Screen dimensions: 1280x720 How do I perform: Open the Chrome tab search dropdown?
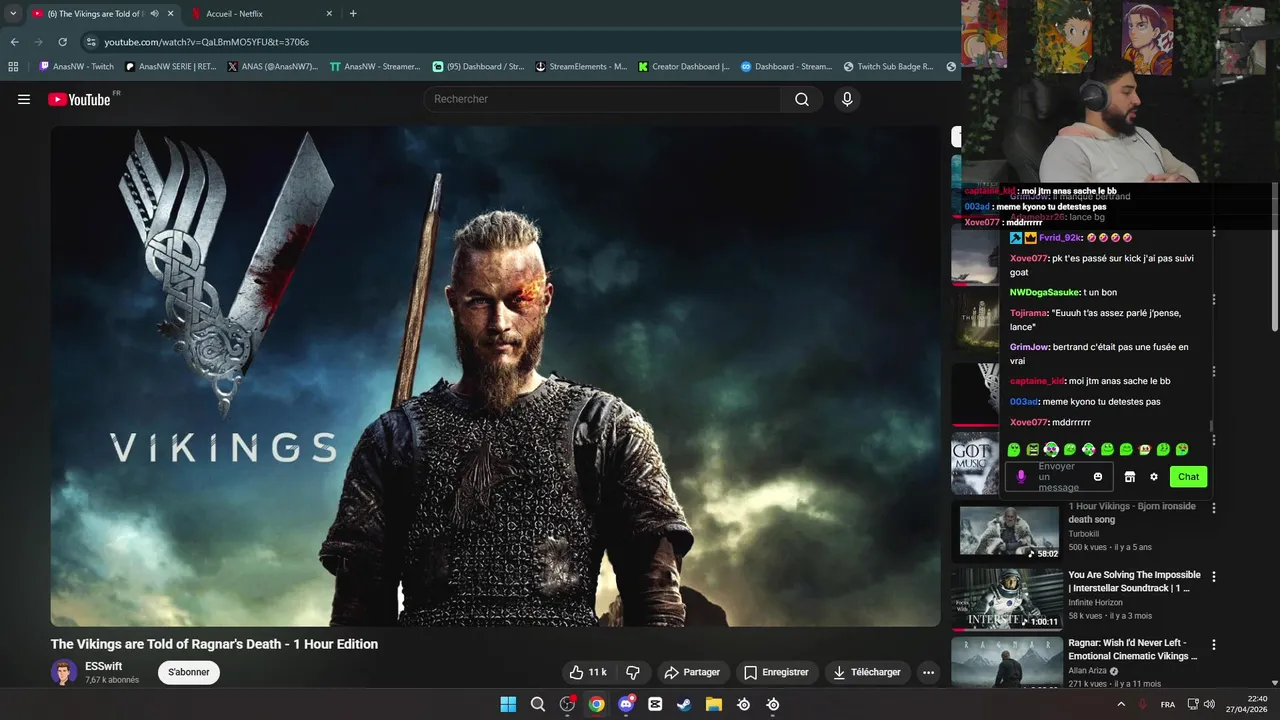tap(12, 13)
